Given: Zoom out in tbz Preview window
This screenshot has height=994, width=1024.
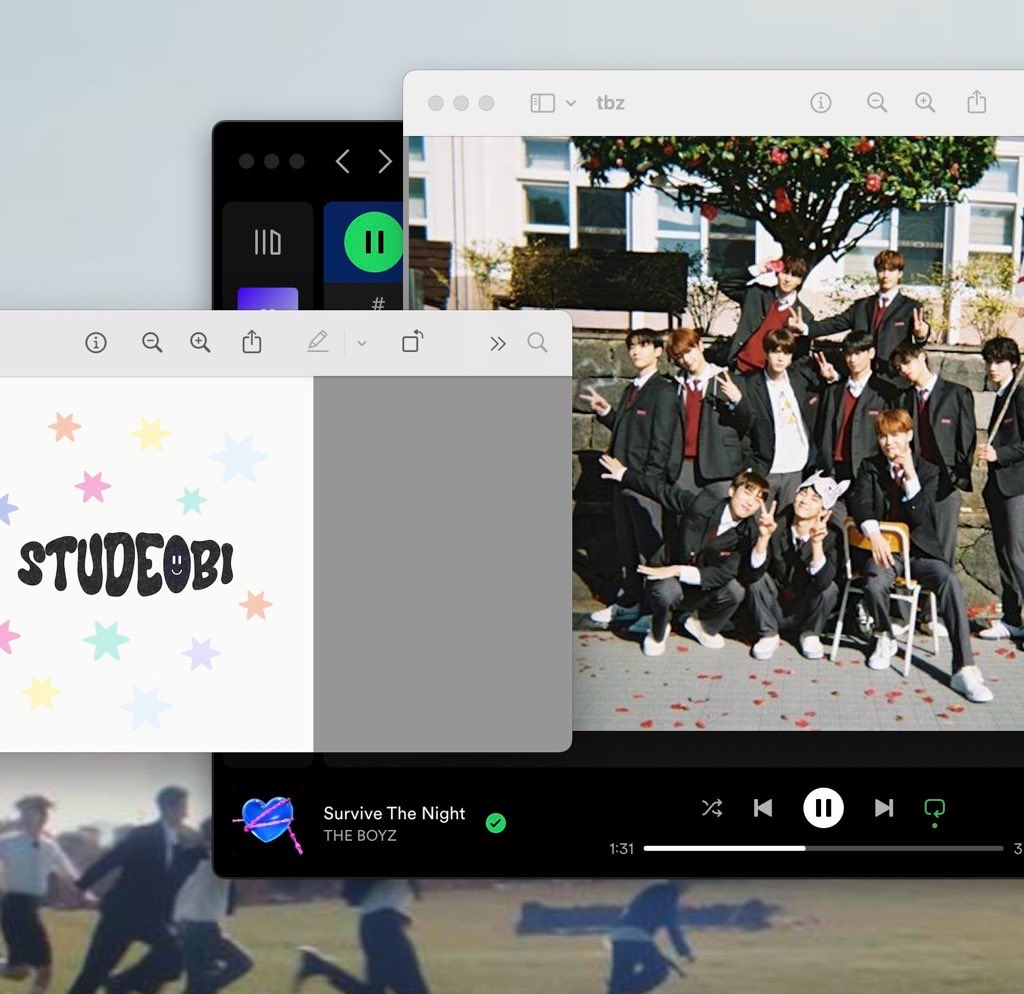Looking at the screenshot, I should tap(876, 103).
